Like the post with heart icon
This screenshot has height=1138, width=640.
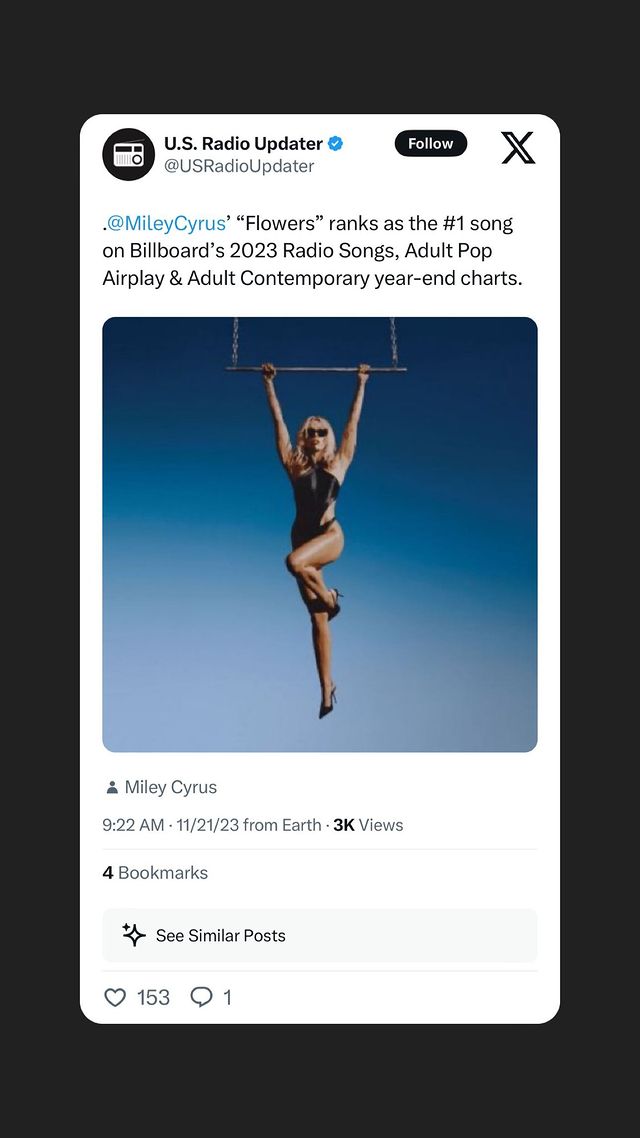point(115,997)
